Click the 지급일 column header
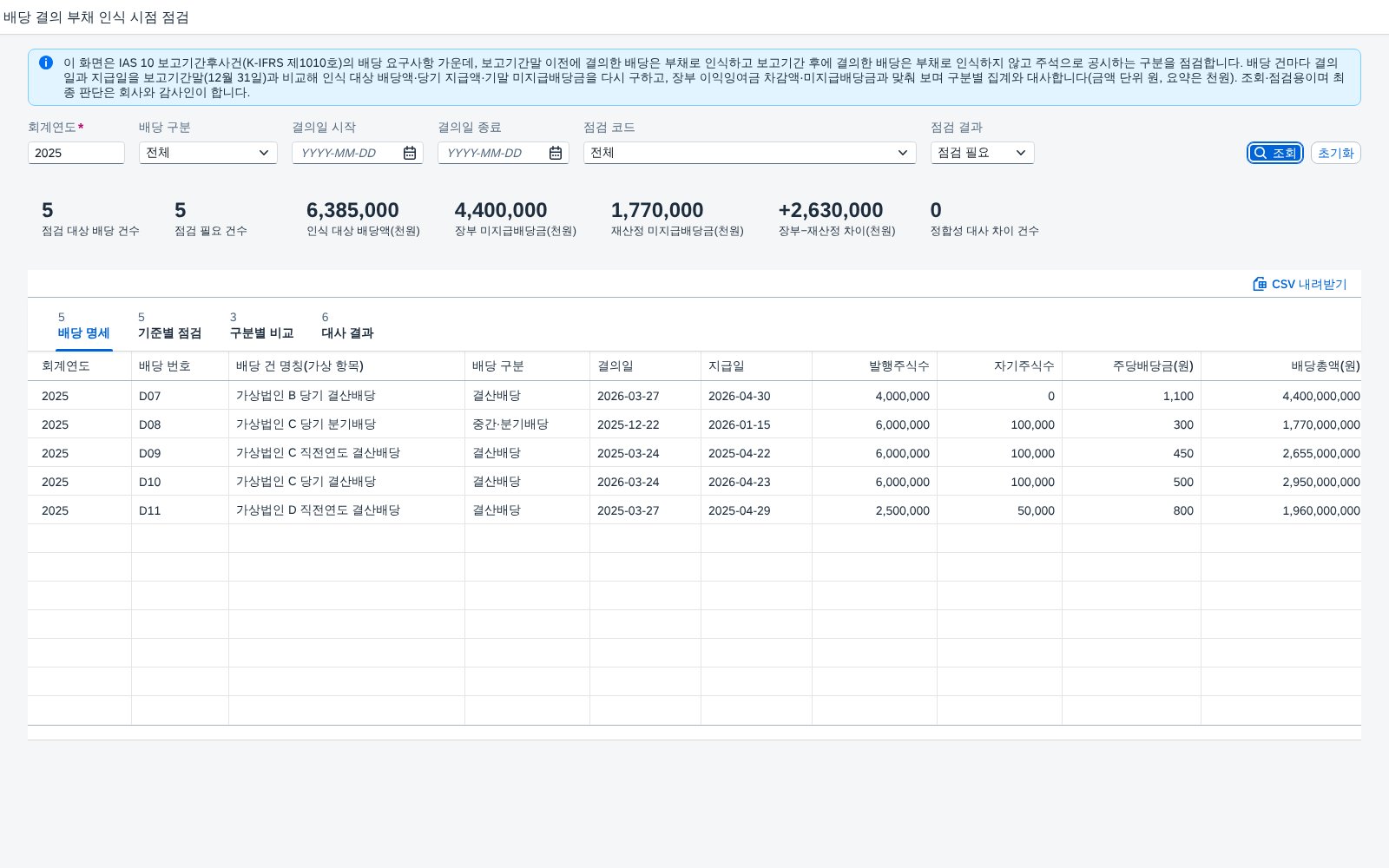The image size is (1389, 868). click(756, 366)
